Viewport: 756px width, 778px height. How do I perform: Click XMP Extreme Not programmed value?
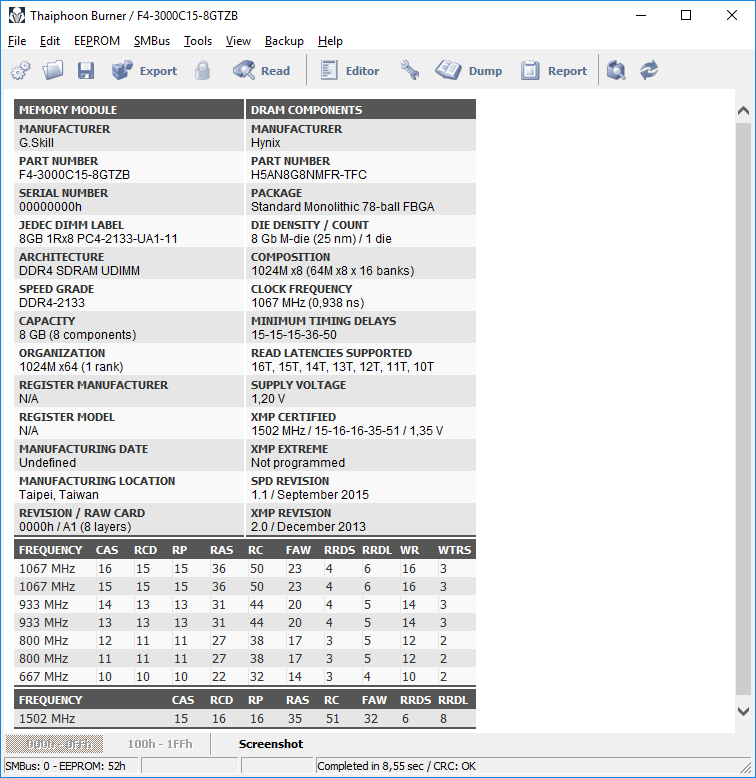click(298, 463)
